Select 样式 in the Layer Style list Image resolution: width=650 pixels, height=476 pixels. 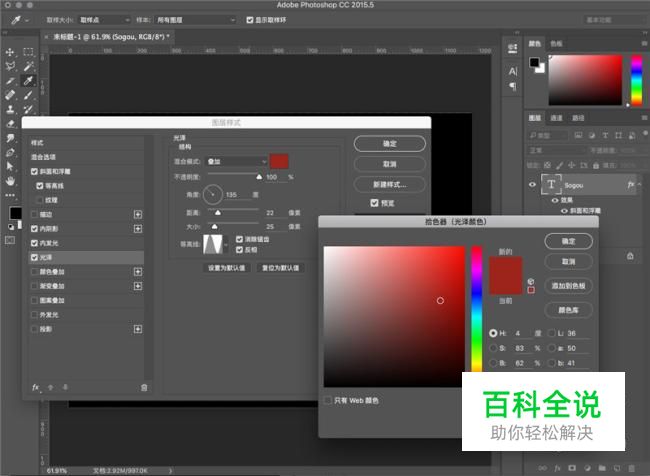pyautogui.click(x=87, y=143)
